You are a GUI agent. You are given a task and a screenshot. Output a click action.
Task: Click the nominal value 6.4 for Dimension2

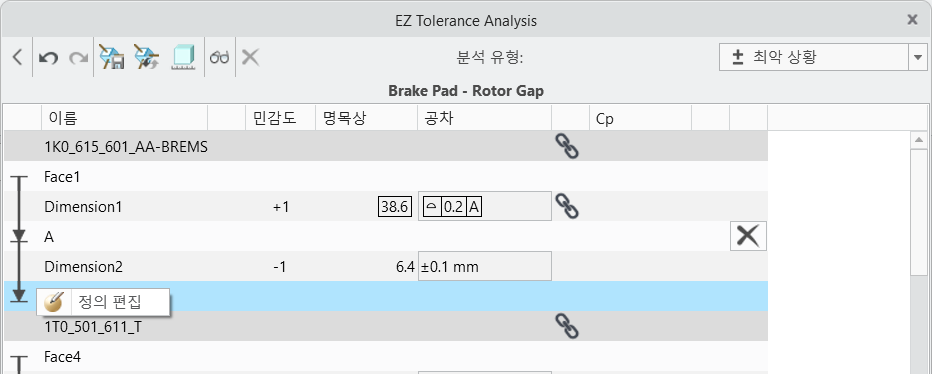tap(405, 267)
